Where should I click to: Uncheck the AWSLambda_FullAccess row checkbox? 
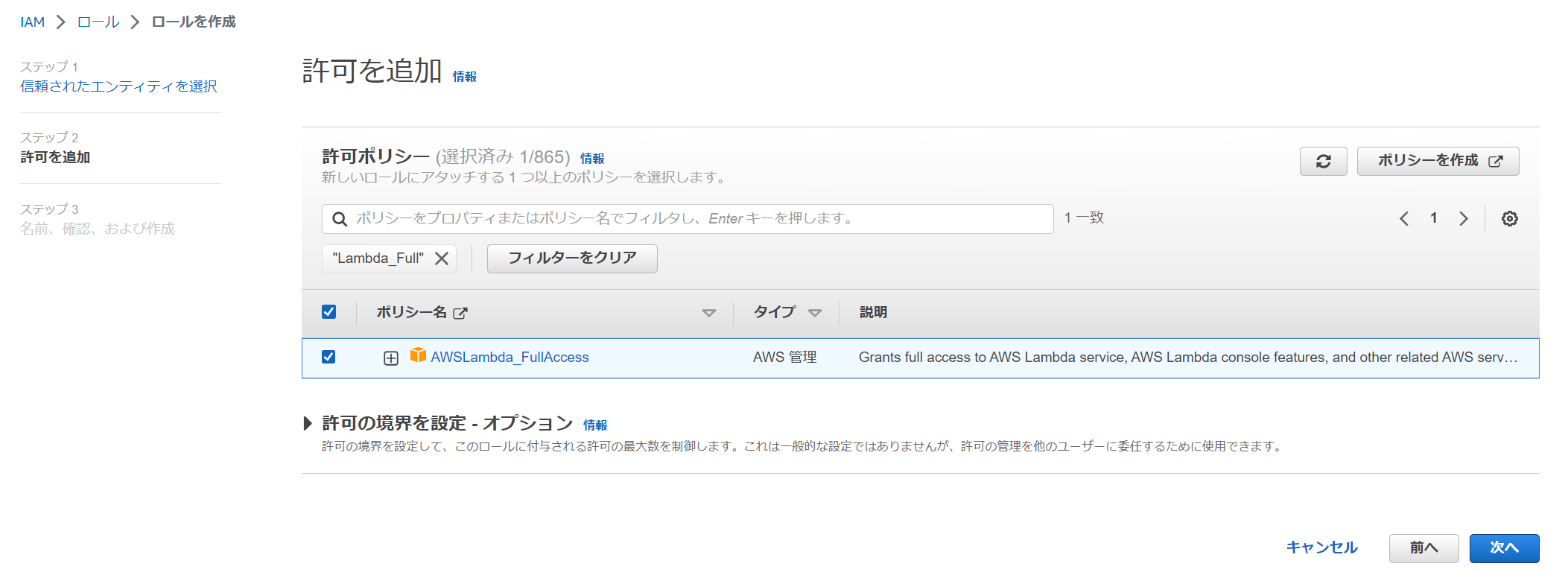point(328,357)
